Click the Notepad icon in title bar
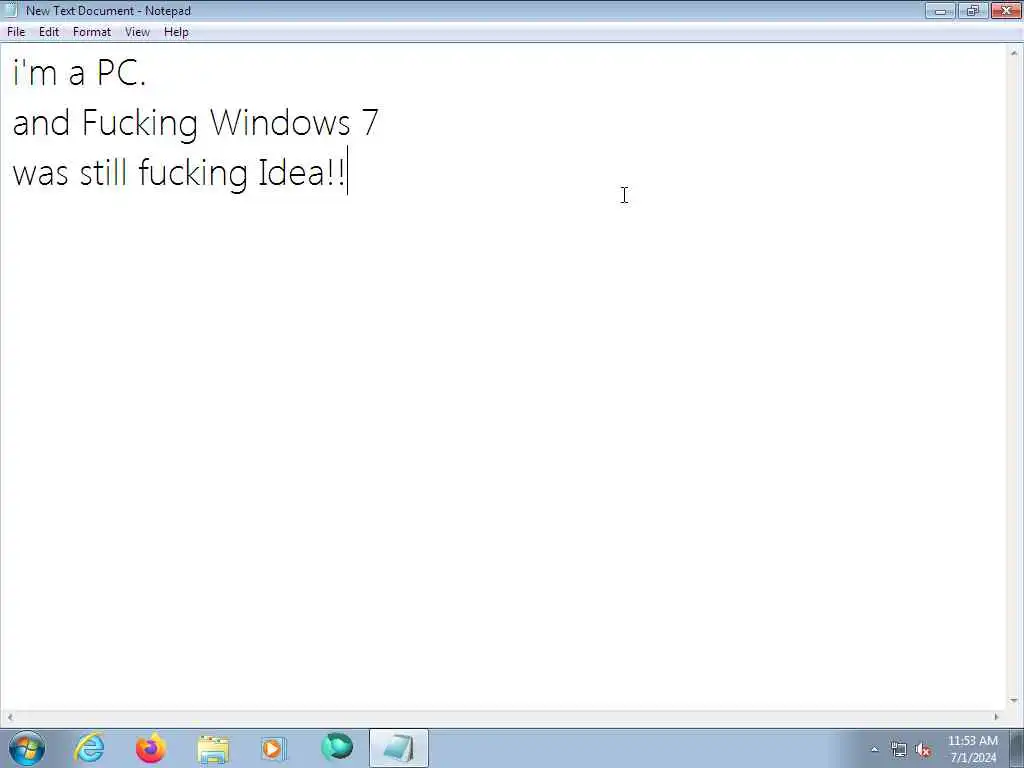The width and height of the screenshot is (1024, 768). tap(11, 10)
